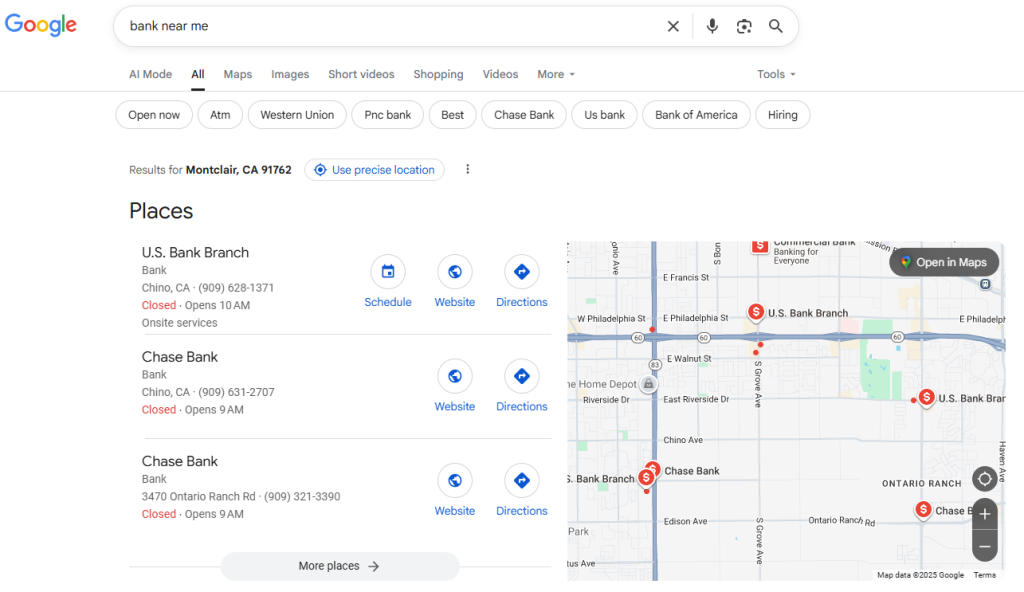Get Directions icon for Chase Bank Chino
Image resolution: width=1024 pixels, height=592 pixels.
pos(522,376)
